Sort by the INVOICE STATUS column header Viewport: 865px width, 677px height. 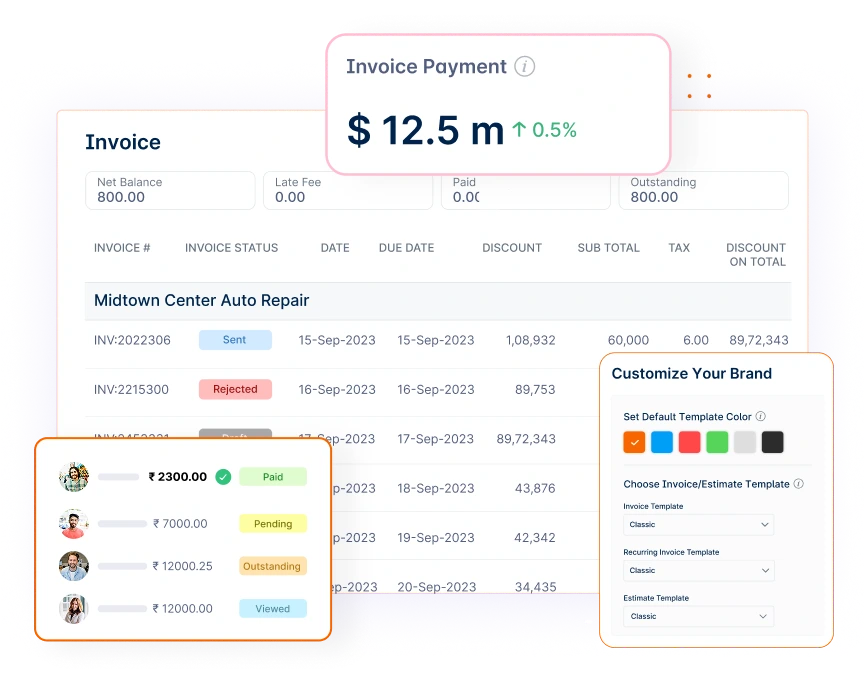(x=232, y=248)
